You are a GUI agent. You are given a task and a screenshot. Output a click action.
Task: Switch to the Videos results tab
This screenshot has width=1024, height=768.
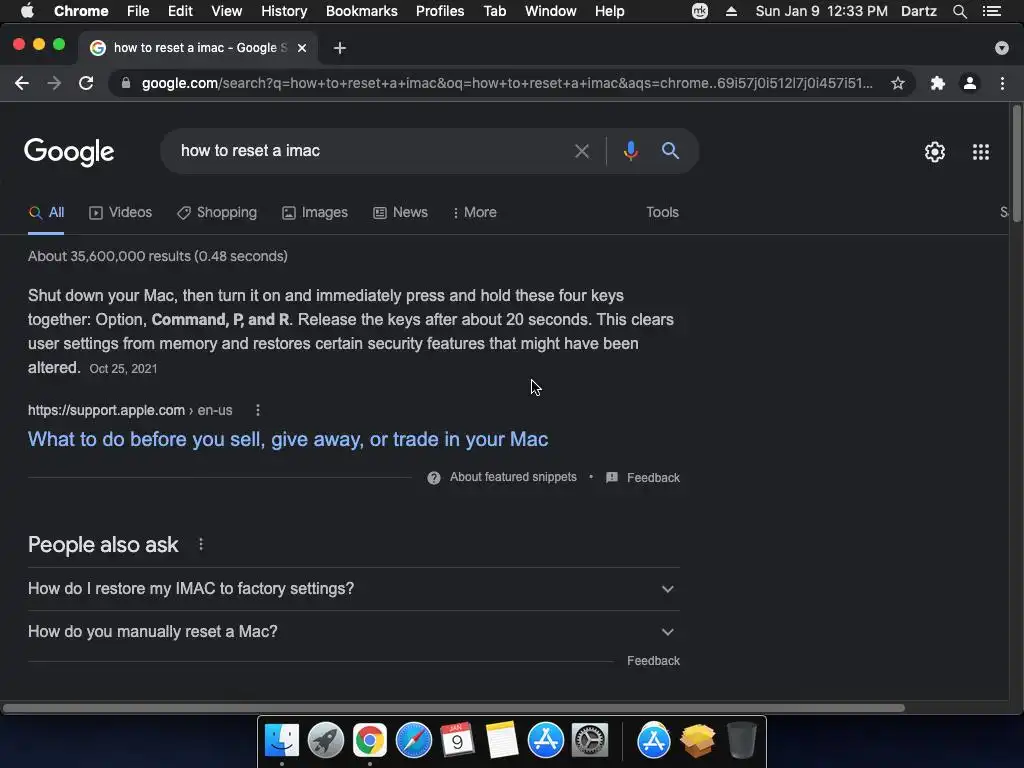(x=121, y=212)
